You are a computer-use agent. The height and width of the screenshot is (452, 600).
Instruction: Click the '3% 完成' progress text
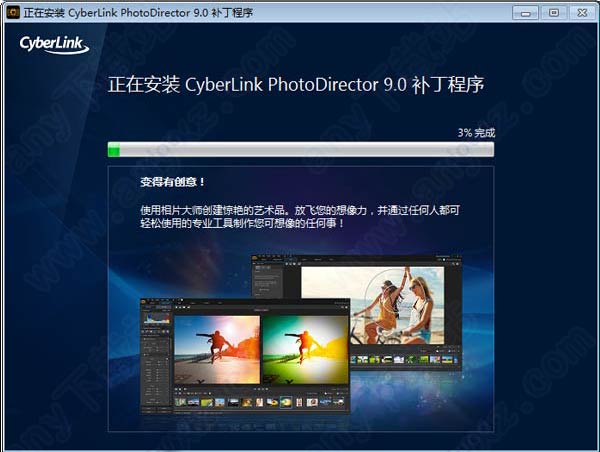point(476,133)
